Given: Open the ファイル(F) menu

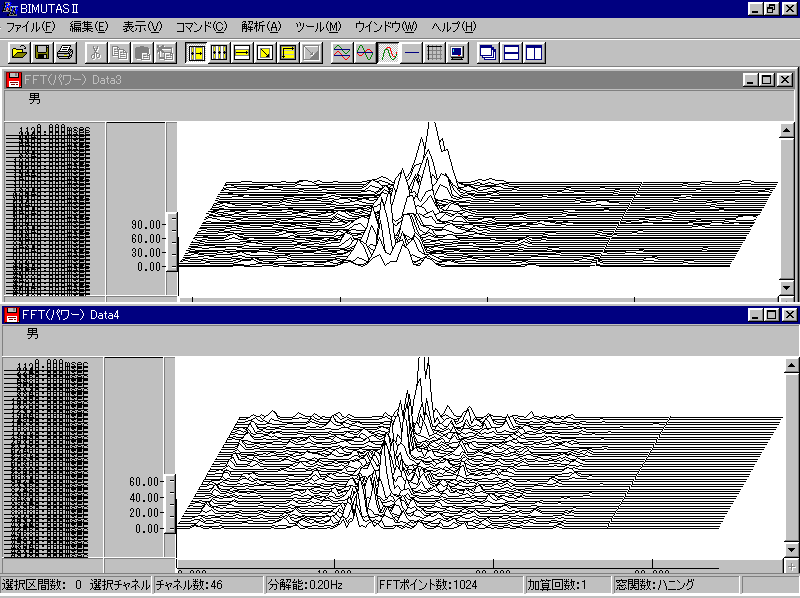Looking at the screenshot, I should 31,26.
